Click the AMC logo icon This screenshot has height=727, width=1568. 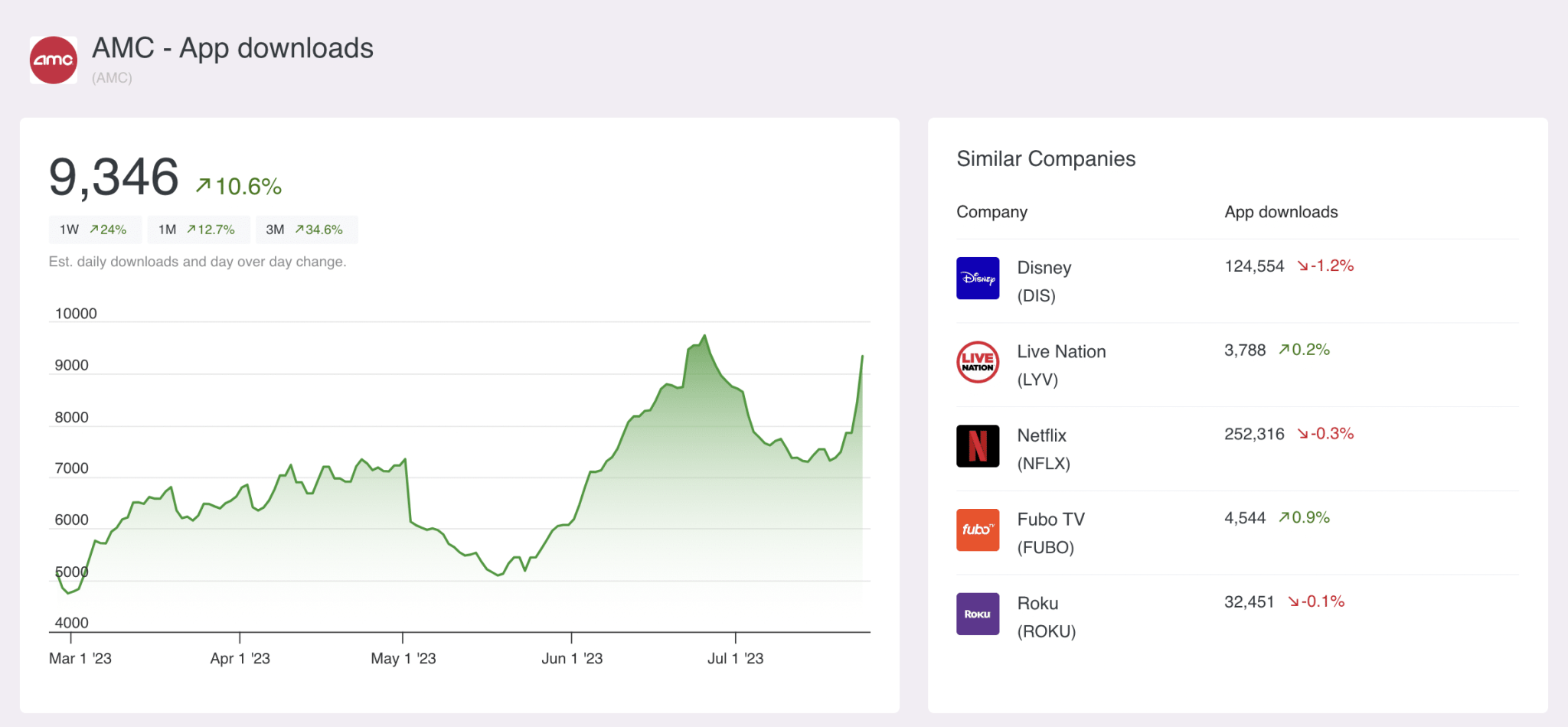[53, 60]
